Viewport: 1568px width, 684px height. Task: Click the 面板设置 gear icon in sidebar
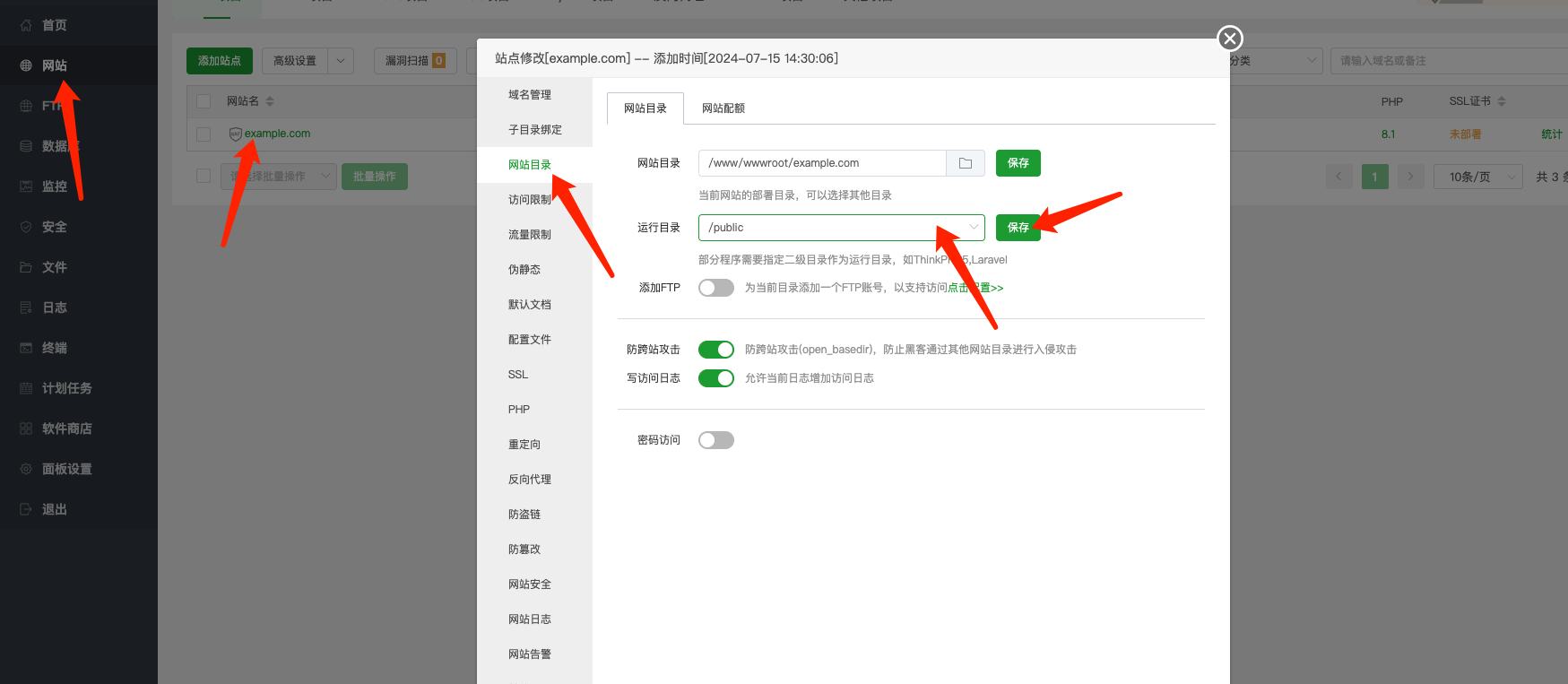pyautogui.click(x=26, y=469)
